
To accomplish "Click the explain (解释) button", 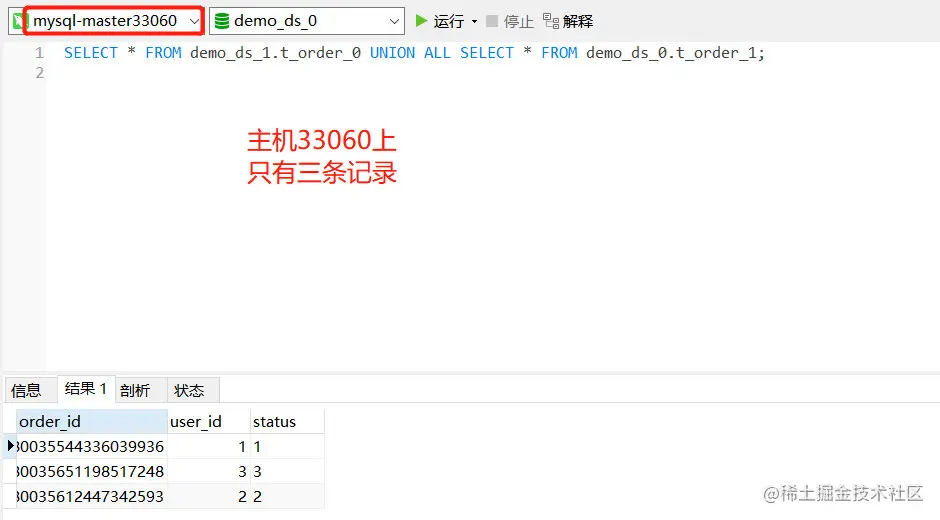I will 568,22.
